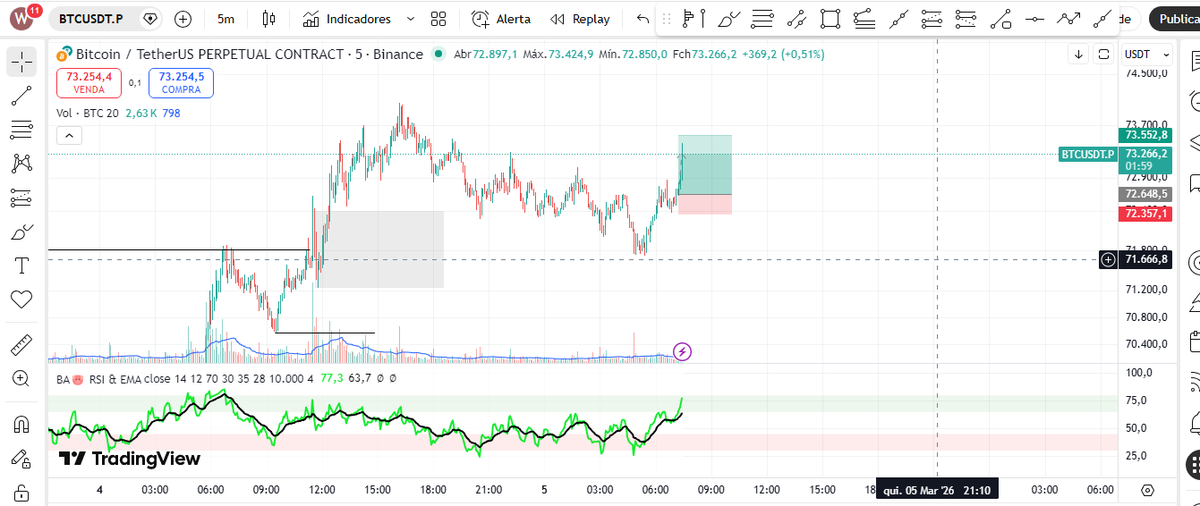Click the 72.648,5 entry price label
1200x506 pixels.
(1146, 194)
